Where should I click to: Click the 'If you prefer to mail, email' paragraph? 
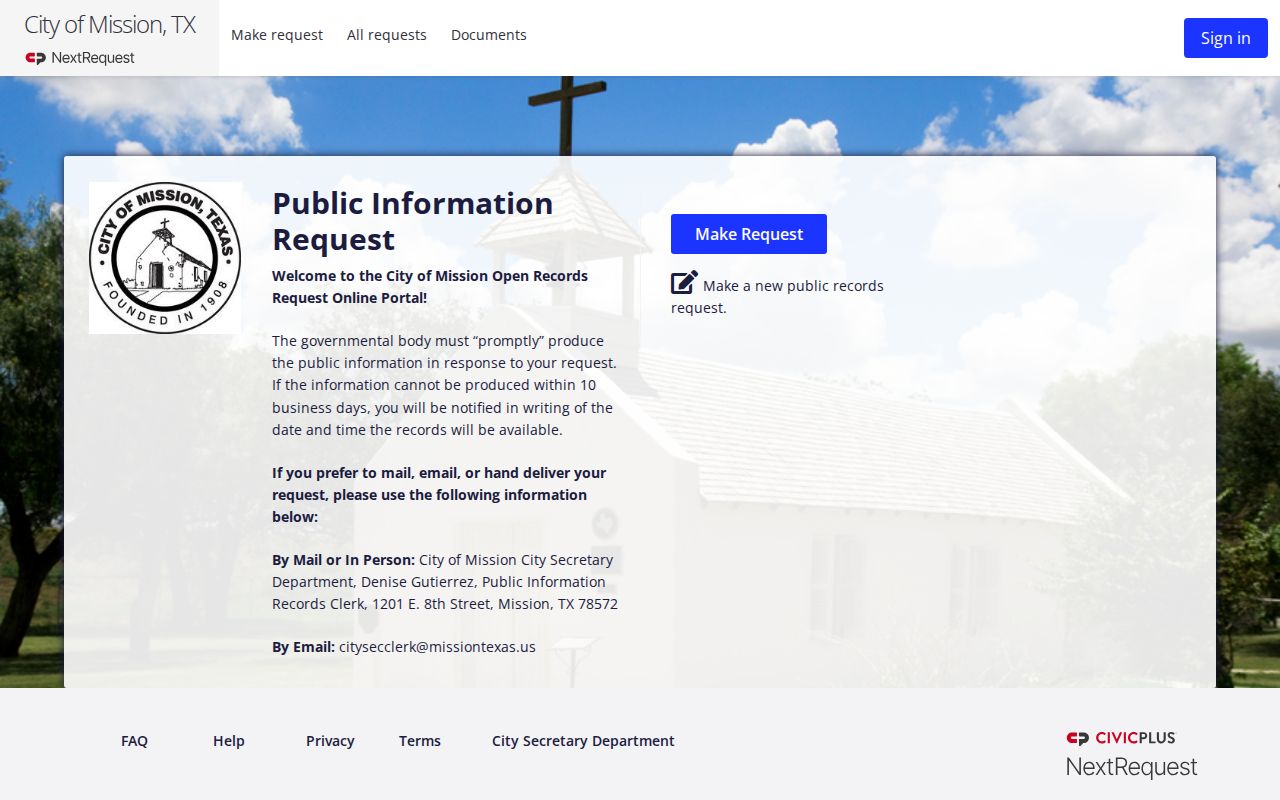tap(439, 495)
